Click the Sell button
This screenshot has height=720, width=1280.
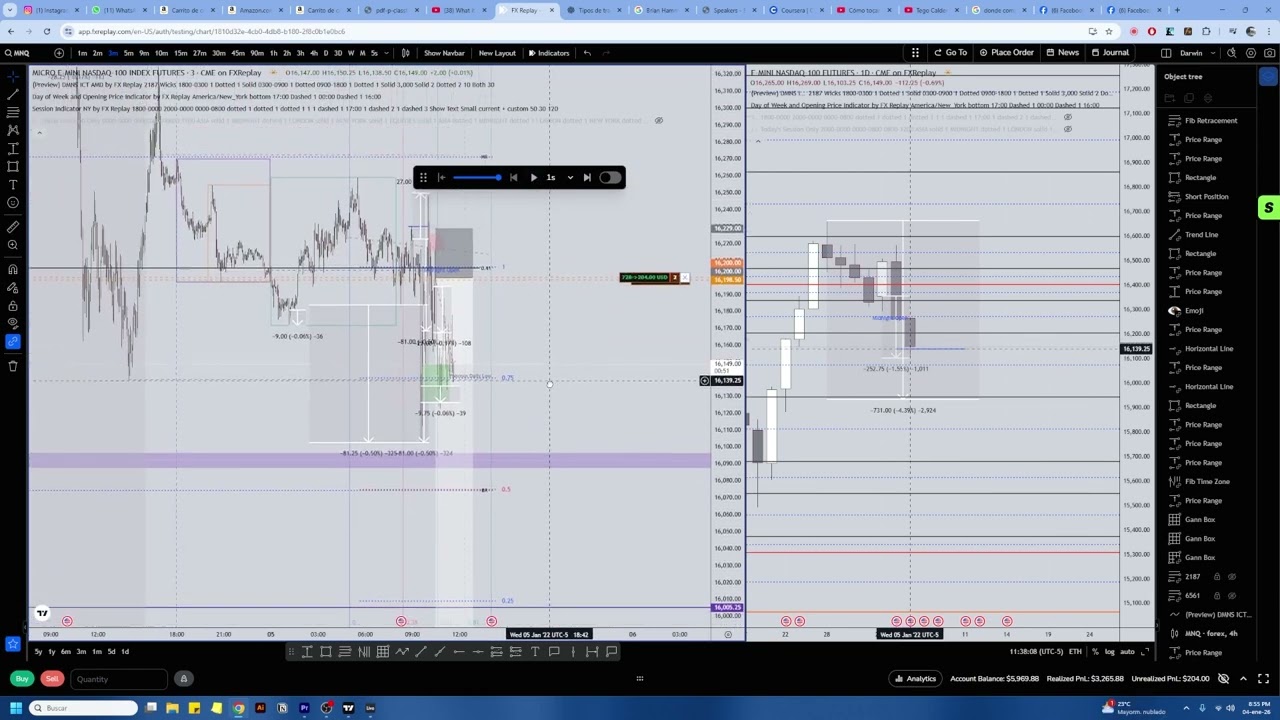[51, 679]
